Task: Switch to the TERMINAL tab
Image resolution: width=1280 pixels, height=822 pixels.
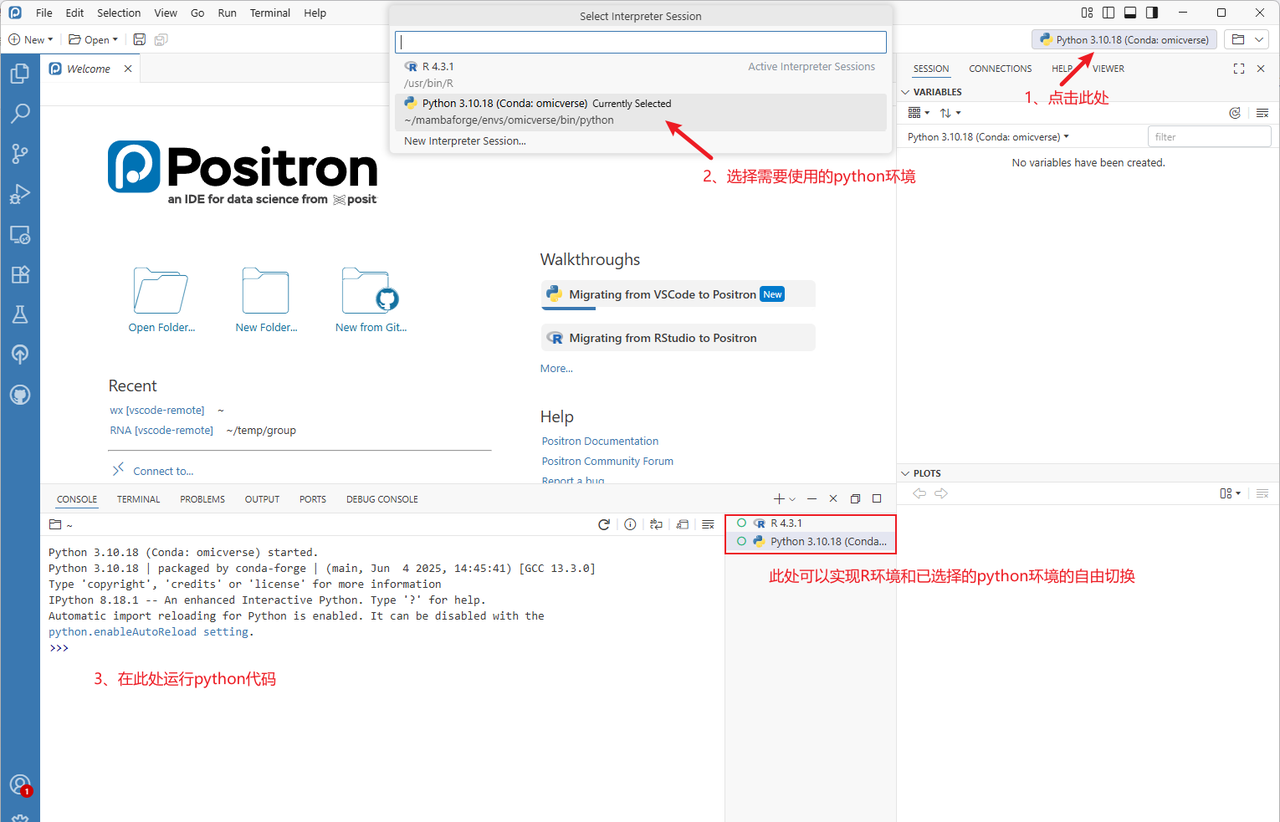Action: pos(138,498)
